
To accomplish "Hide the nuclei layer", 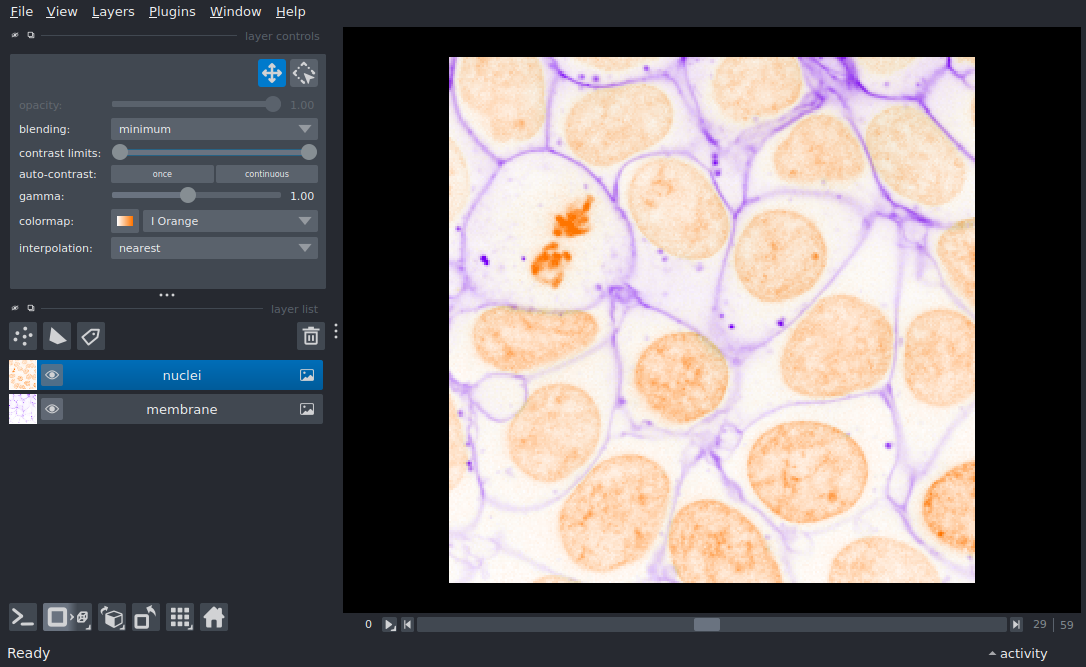I will click(x=52, y=375).
